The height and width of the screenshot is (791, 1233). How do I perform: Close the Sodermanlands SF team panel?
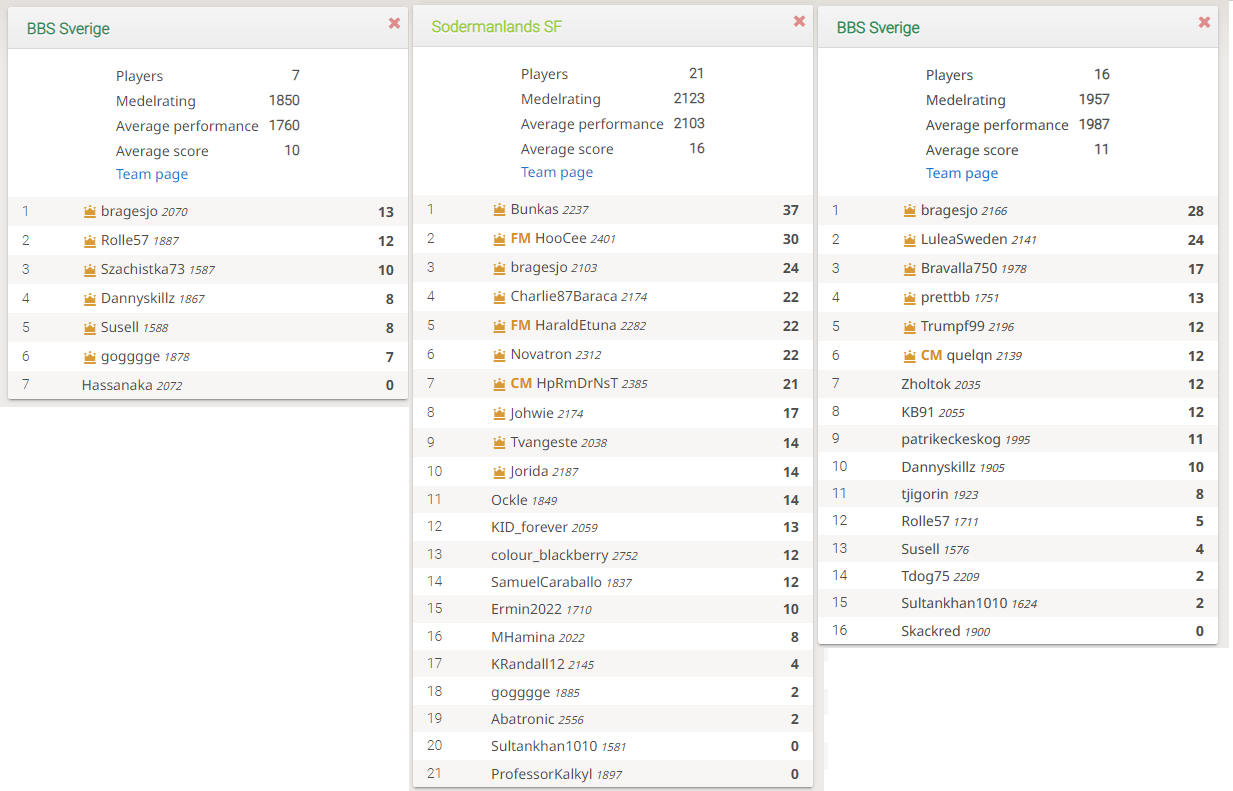coord(799,21)
